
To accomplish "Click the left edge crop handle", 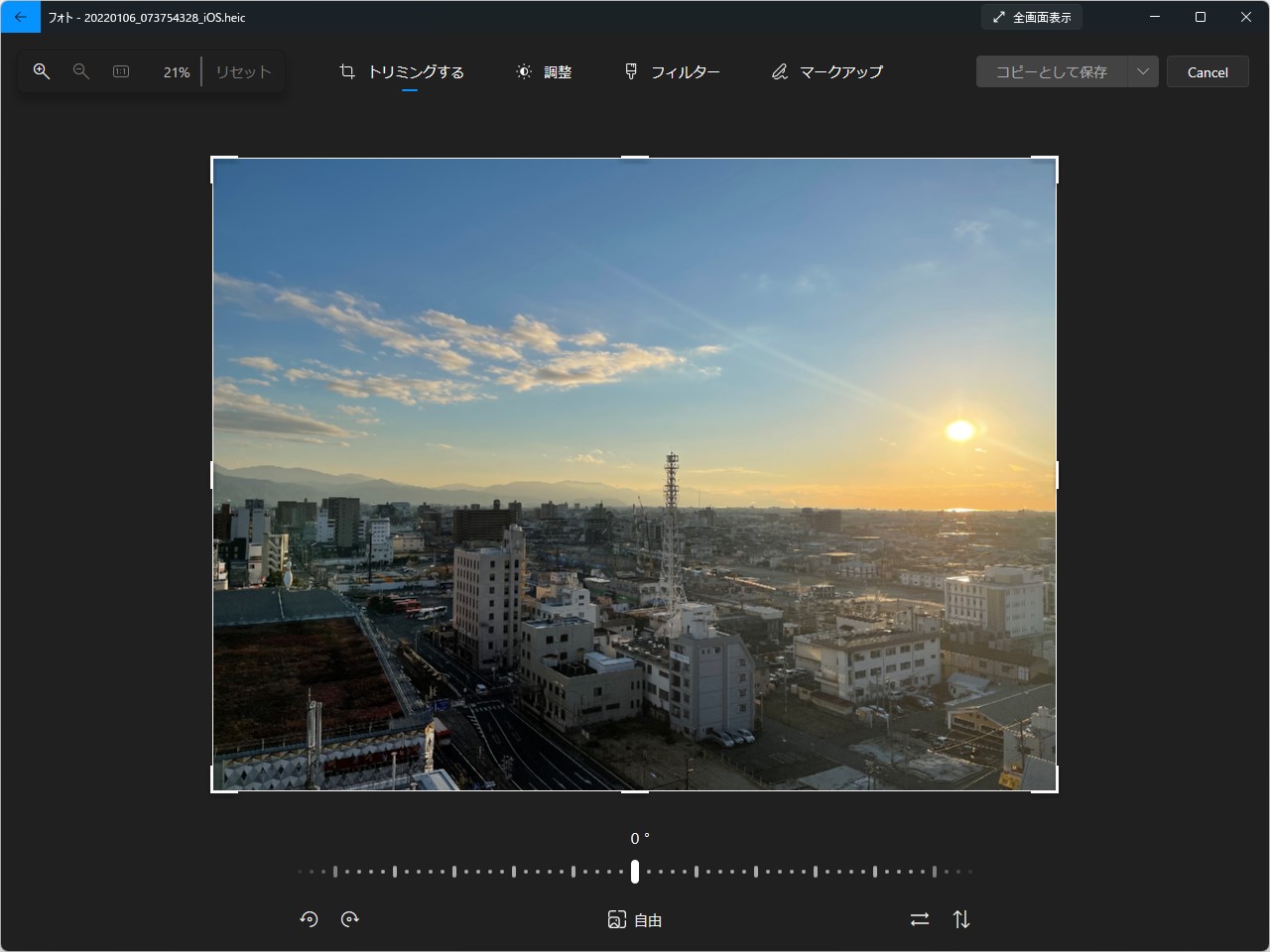I will (212, 475).
